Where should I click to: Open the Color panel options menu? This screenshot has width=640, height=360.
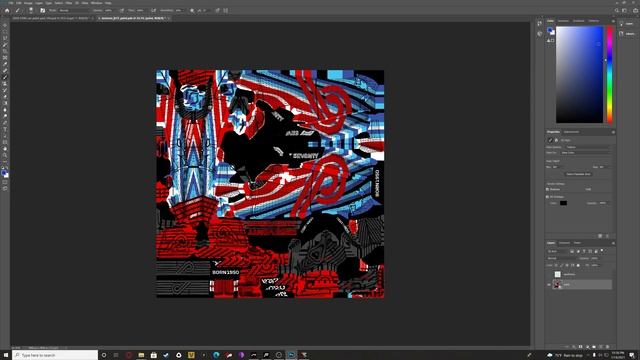click(613, 20)
